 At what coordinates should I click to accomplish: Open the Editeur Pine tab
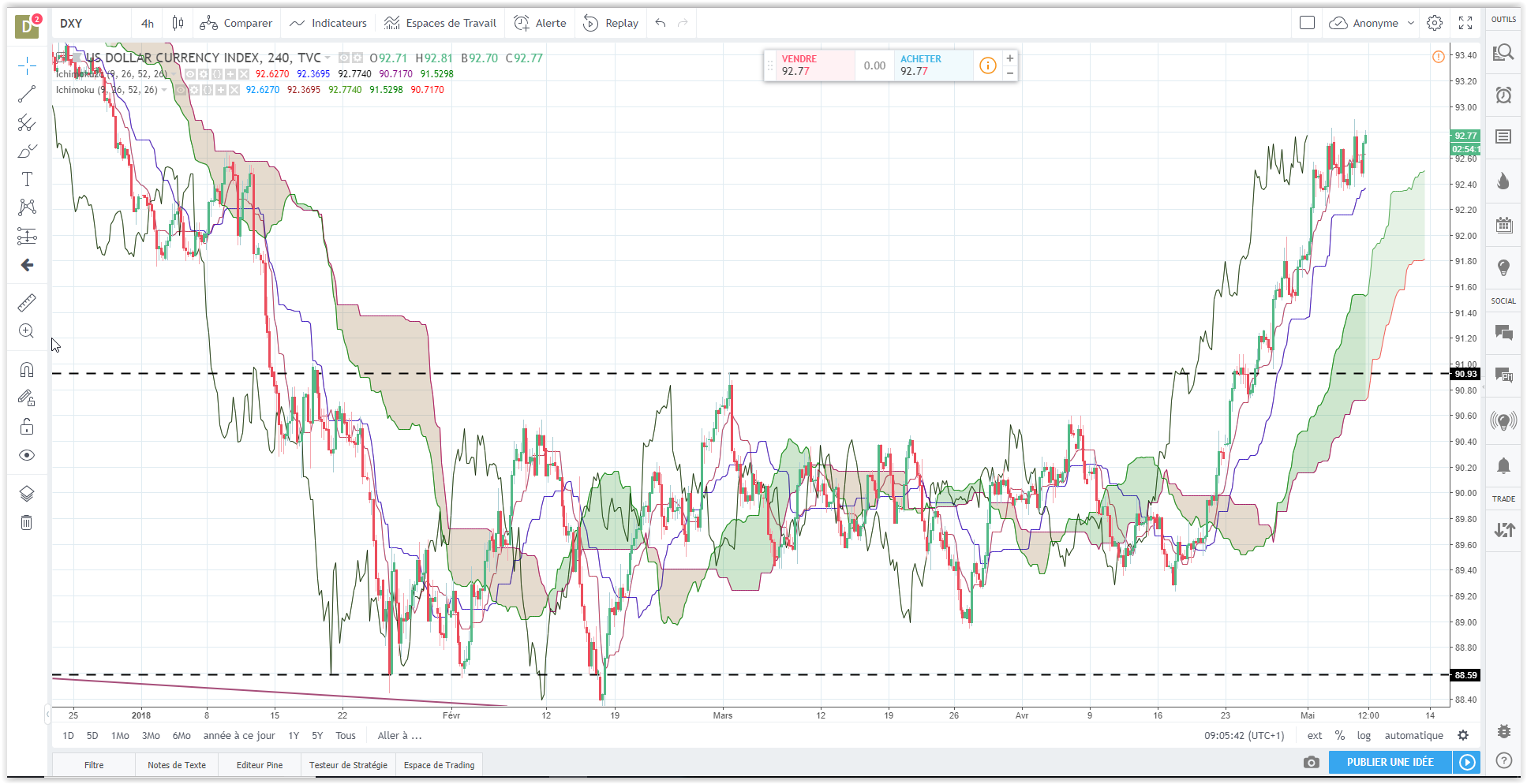click(259, 765)
